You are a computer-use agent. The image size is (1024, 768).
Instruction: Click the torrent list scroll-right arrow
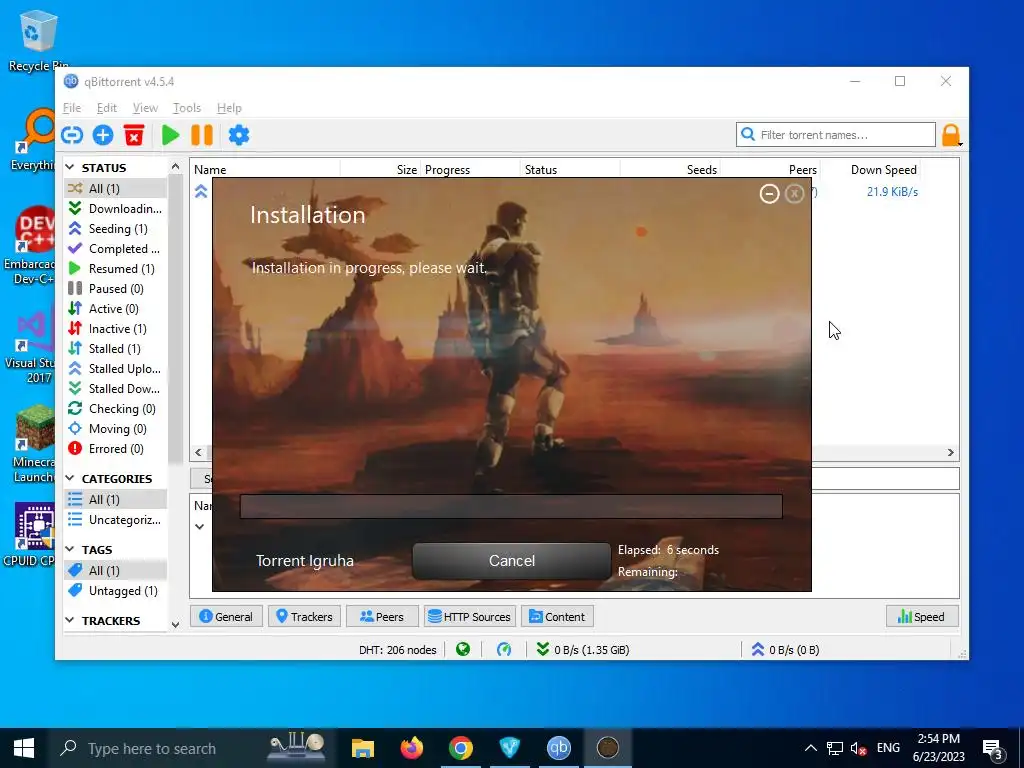[x=951, y=453]
